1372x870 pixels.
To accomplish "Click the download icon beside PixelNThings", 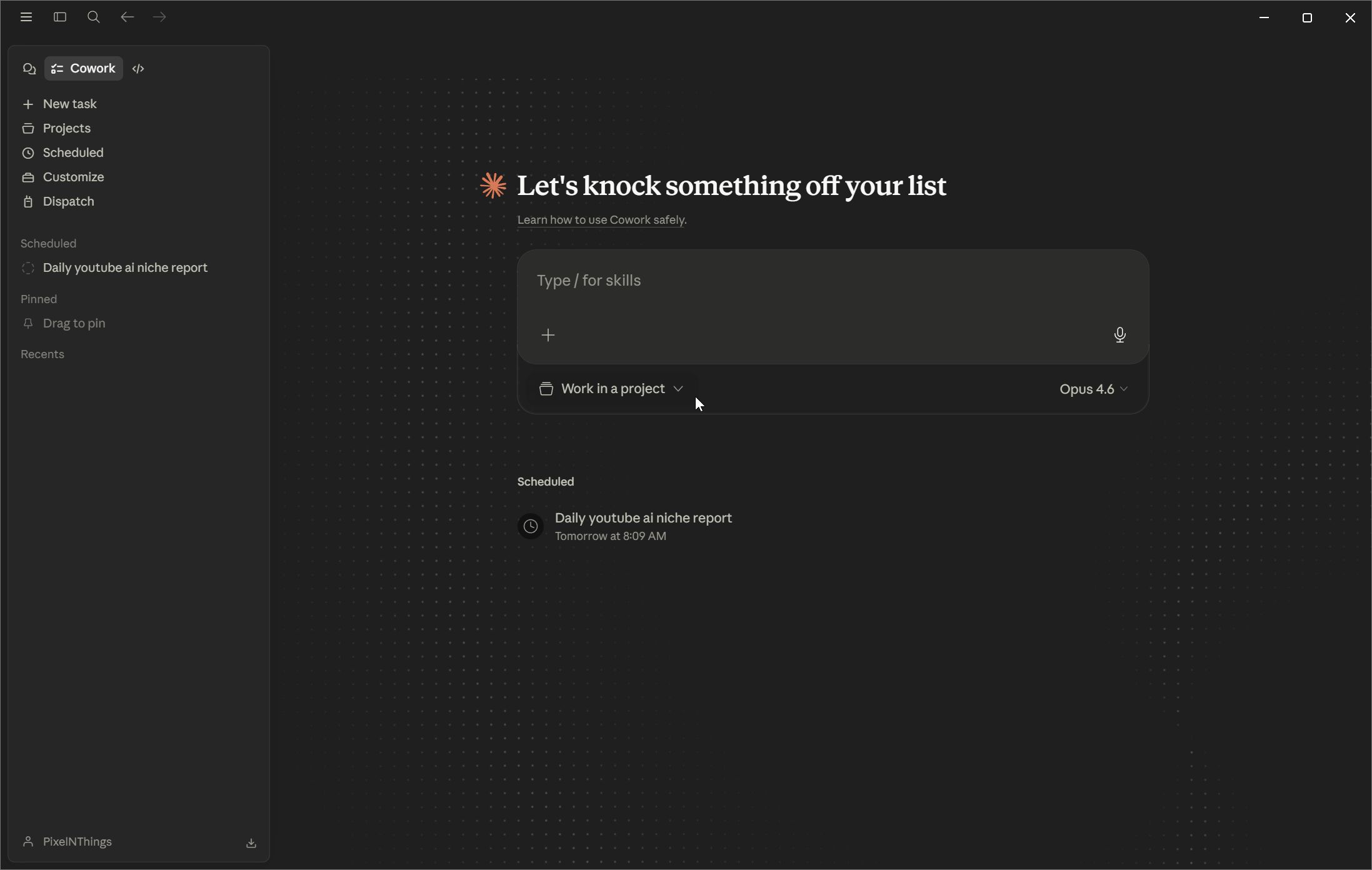I will tap(251, 843).
